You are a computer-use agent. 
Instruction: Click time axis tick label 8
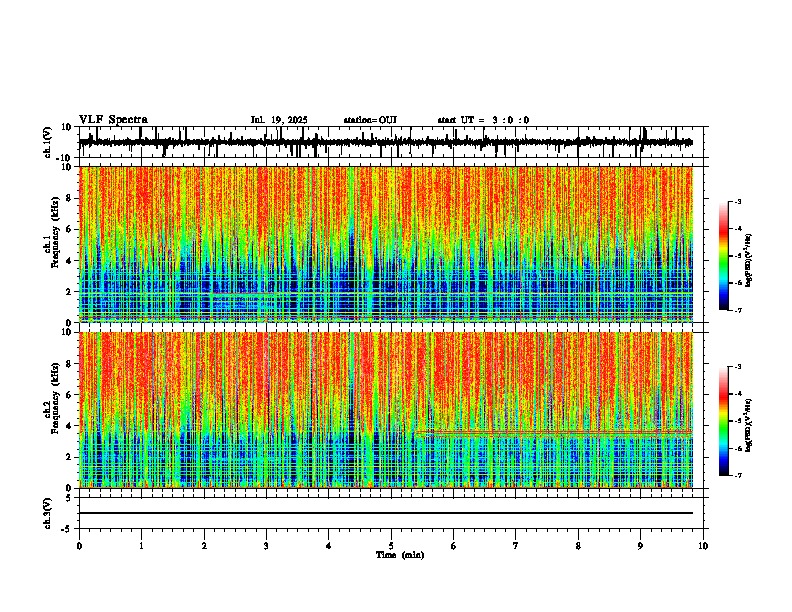coord(578,546)
